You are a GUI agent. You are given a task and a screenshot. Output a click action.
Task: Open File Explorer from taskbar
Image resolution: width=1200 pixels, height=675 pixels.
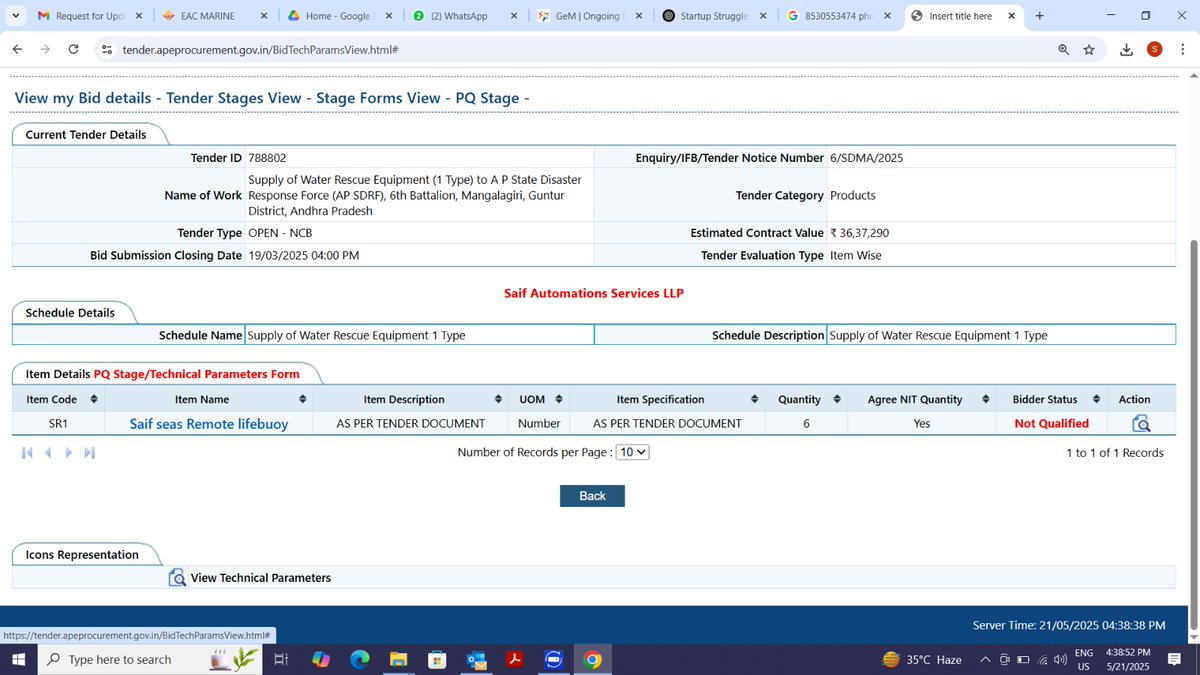(399, 660)
